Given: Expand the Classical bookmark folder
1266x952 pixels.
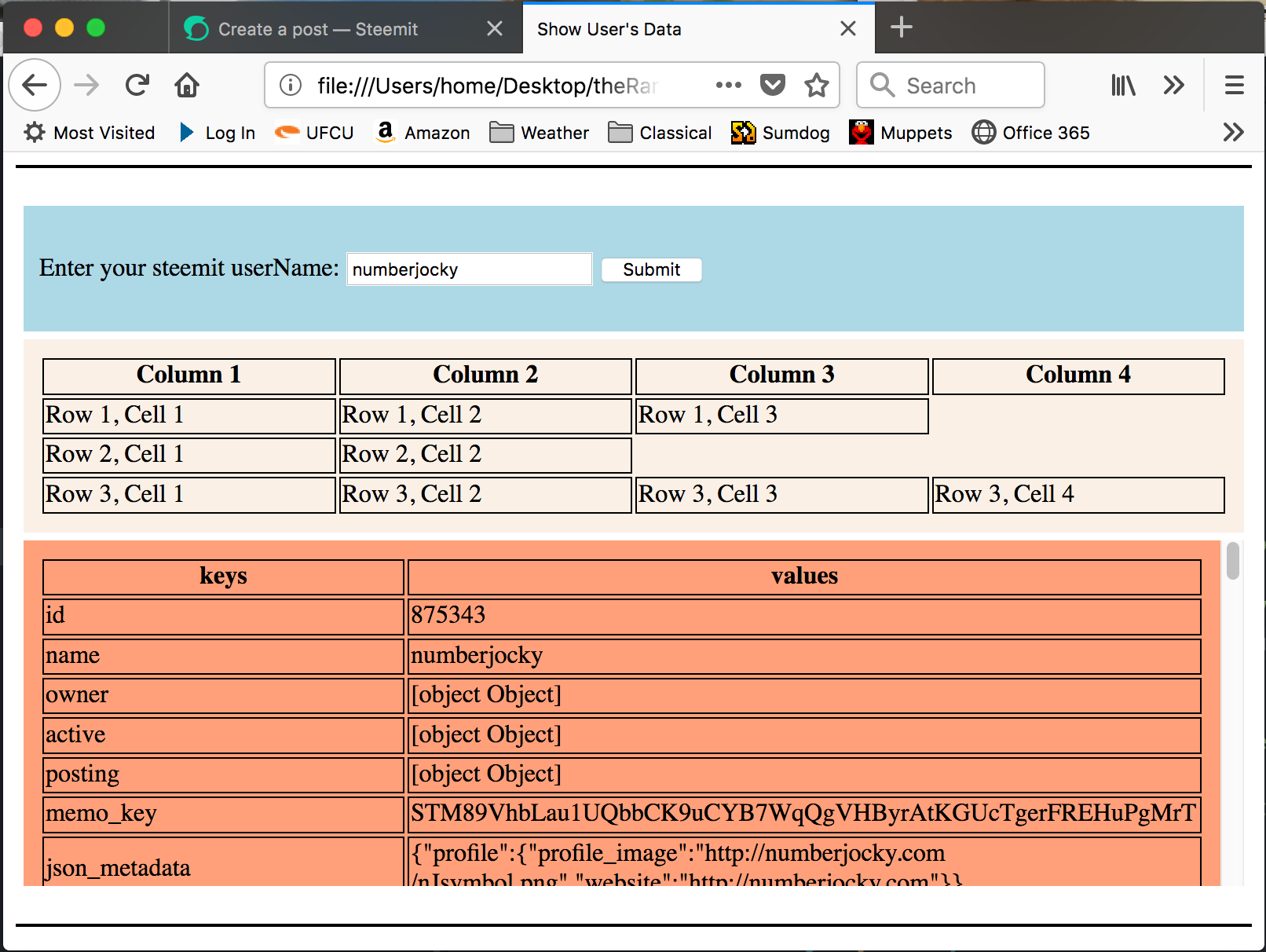Looking at the screenshot, I should click(x=660, y=133).
